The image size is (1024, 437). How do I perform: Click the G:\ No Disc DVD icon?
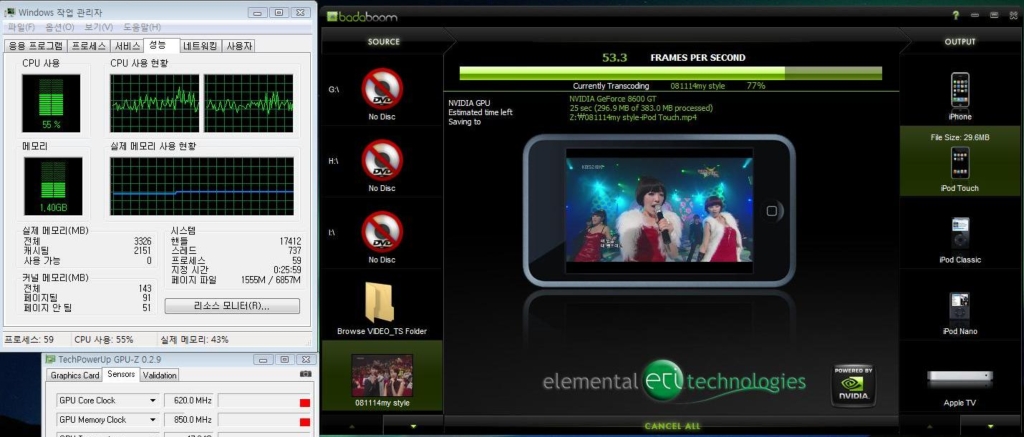coord(382,88)
